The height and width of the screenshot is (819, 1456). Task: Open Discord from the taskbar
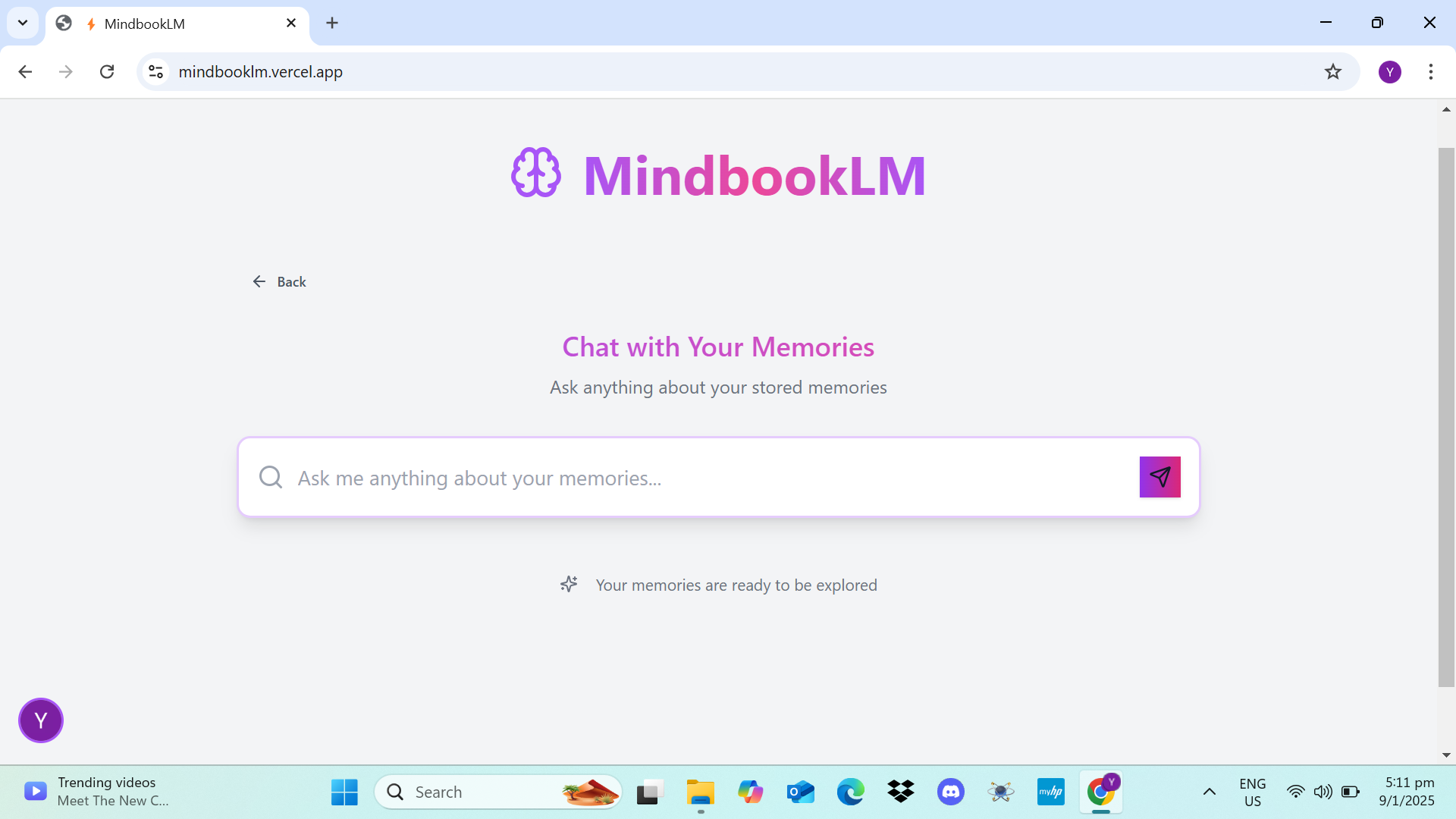tap(950, 792)
